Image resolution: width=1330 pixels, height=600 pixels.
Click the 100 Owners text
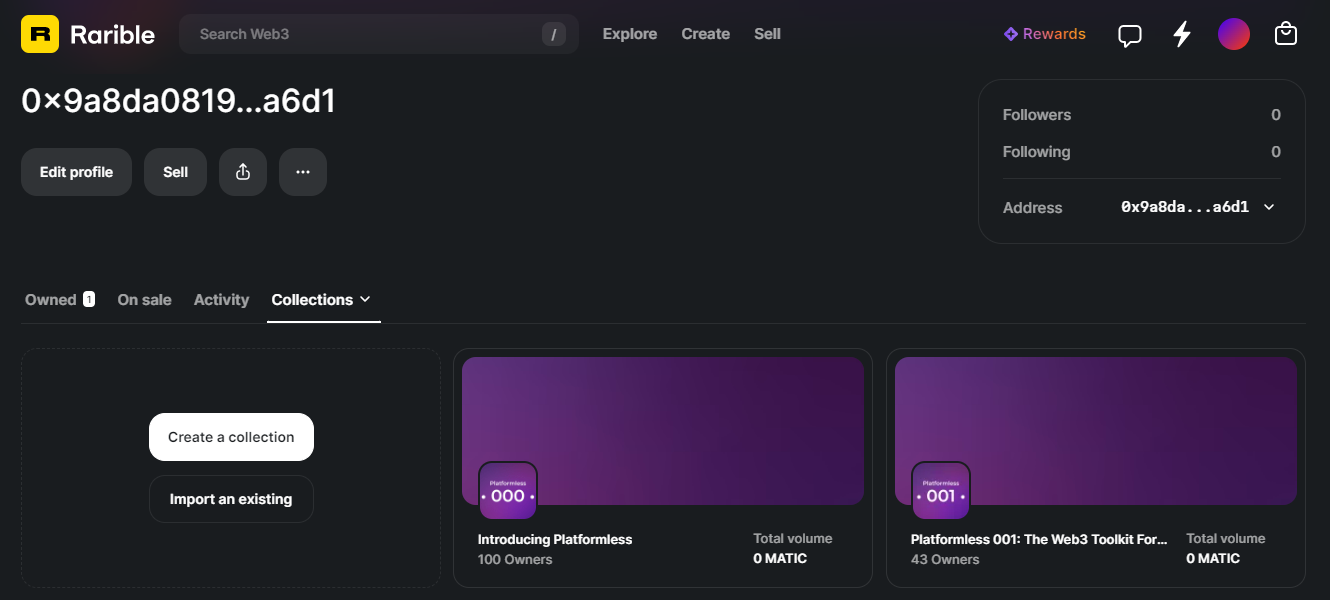[515, 560]
